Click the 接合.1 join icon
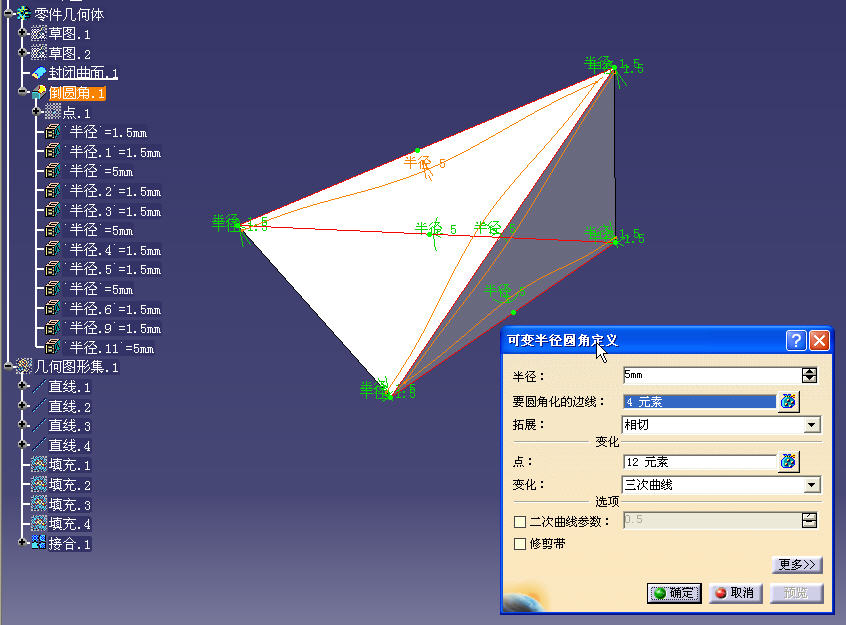Screen dimensions: 846x625 tap(39, 543)
